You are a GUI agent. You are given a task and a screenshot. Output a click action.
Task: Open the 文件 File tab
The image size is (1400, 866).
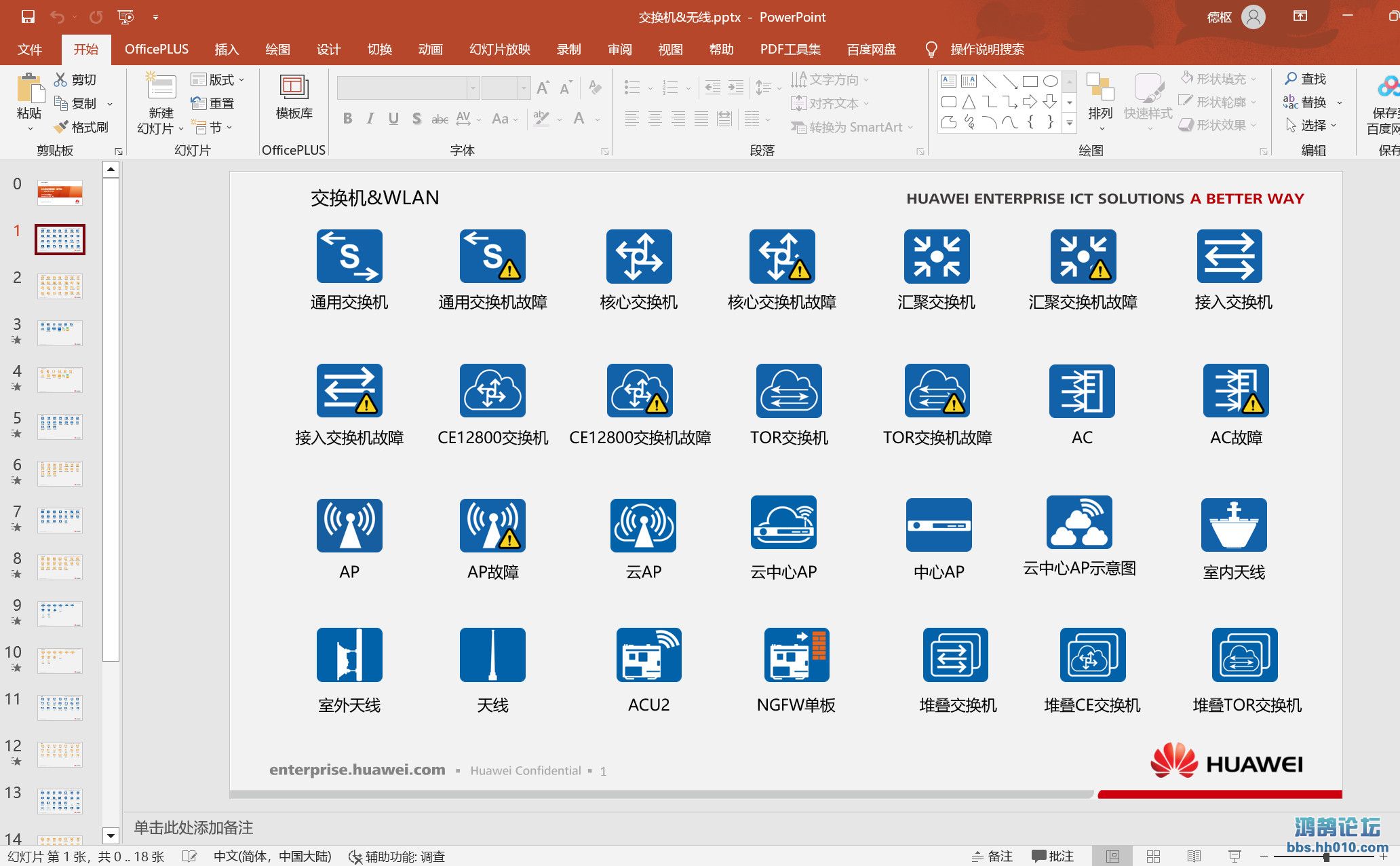pos(29,50)
